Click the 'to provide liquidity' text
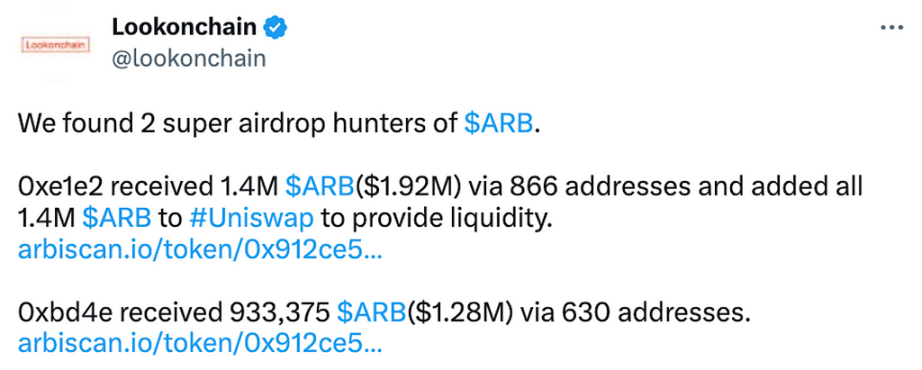922x370 pixels. tap(437, 219)
